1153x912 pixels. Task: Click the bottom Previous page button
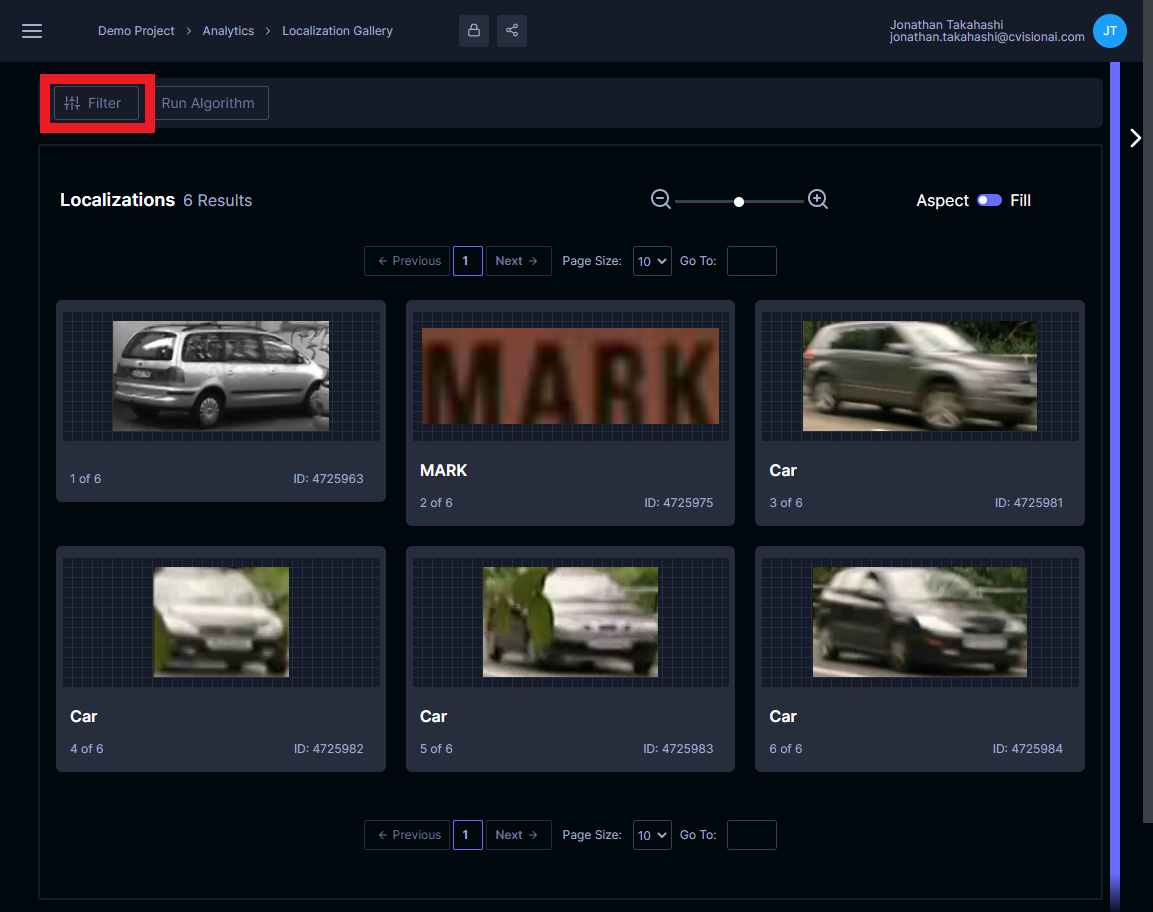click(x=407, y=835)
